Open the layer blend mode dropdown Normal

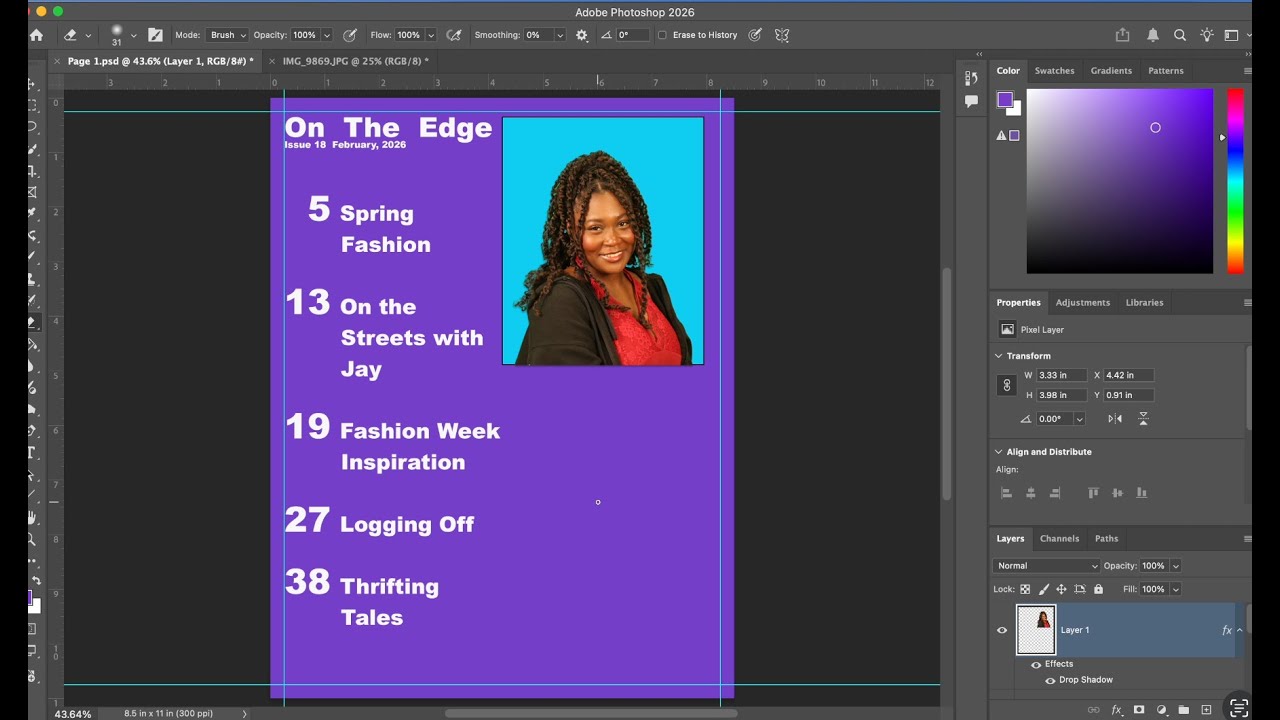(1046, 566)
